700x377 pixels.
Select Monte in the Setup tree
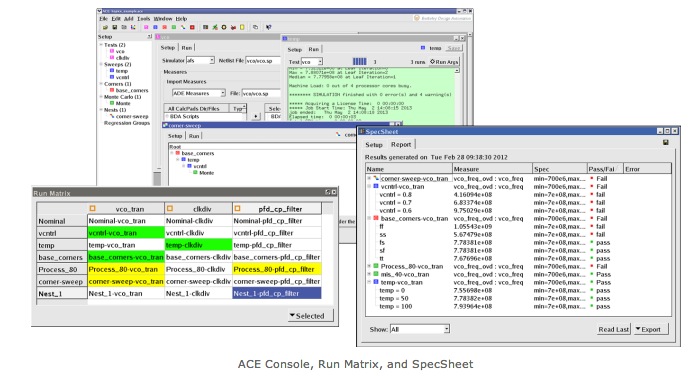(123, 103)
